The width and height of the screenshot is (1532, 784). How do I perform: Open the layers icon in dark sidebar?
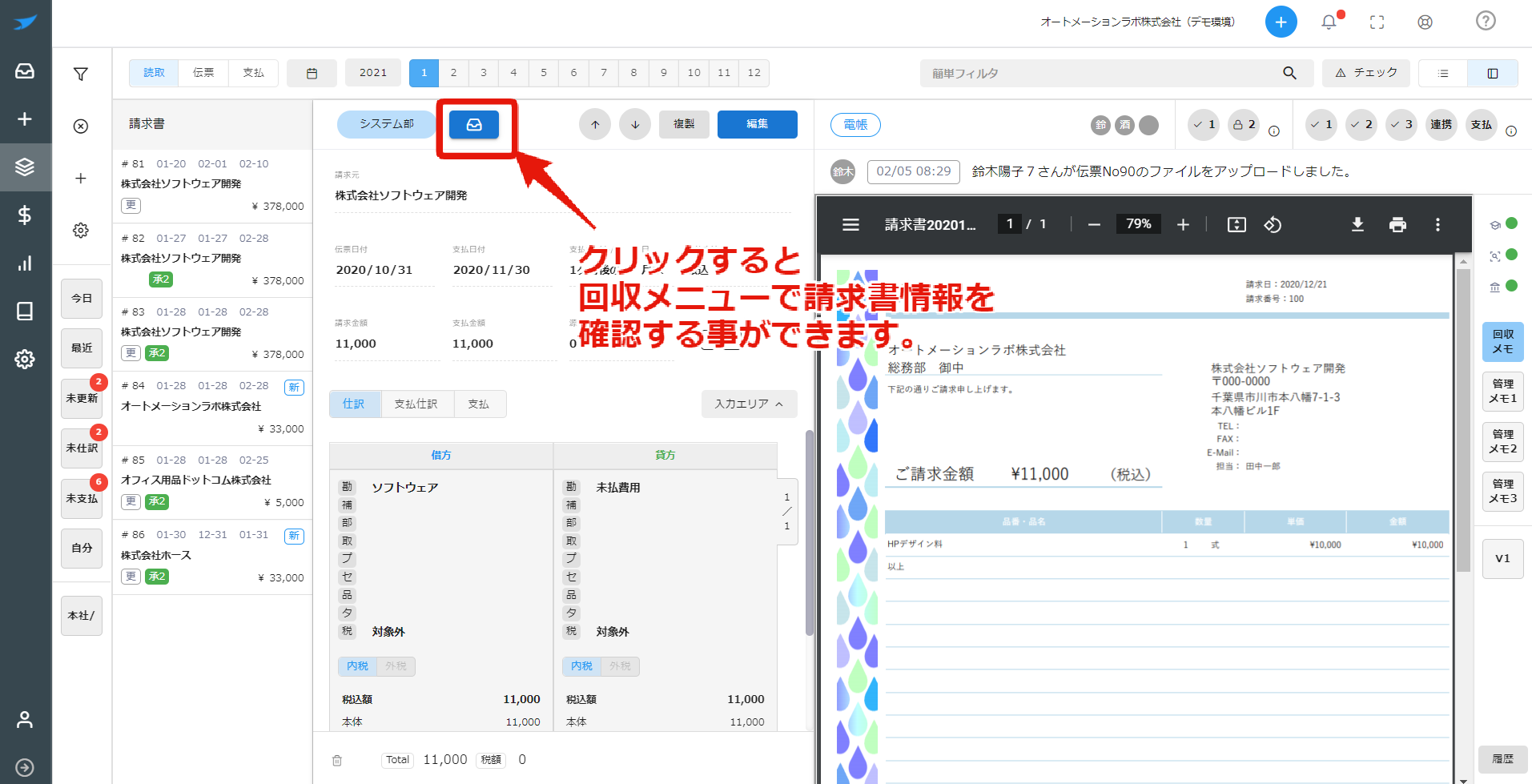[25, 167]
